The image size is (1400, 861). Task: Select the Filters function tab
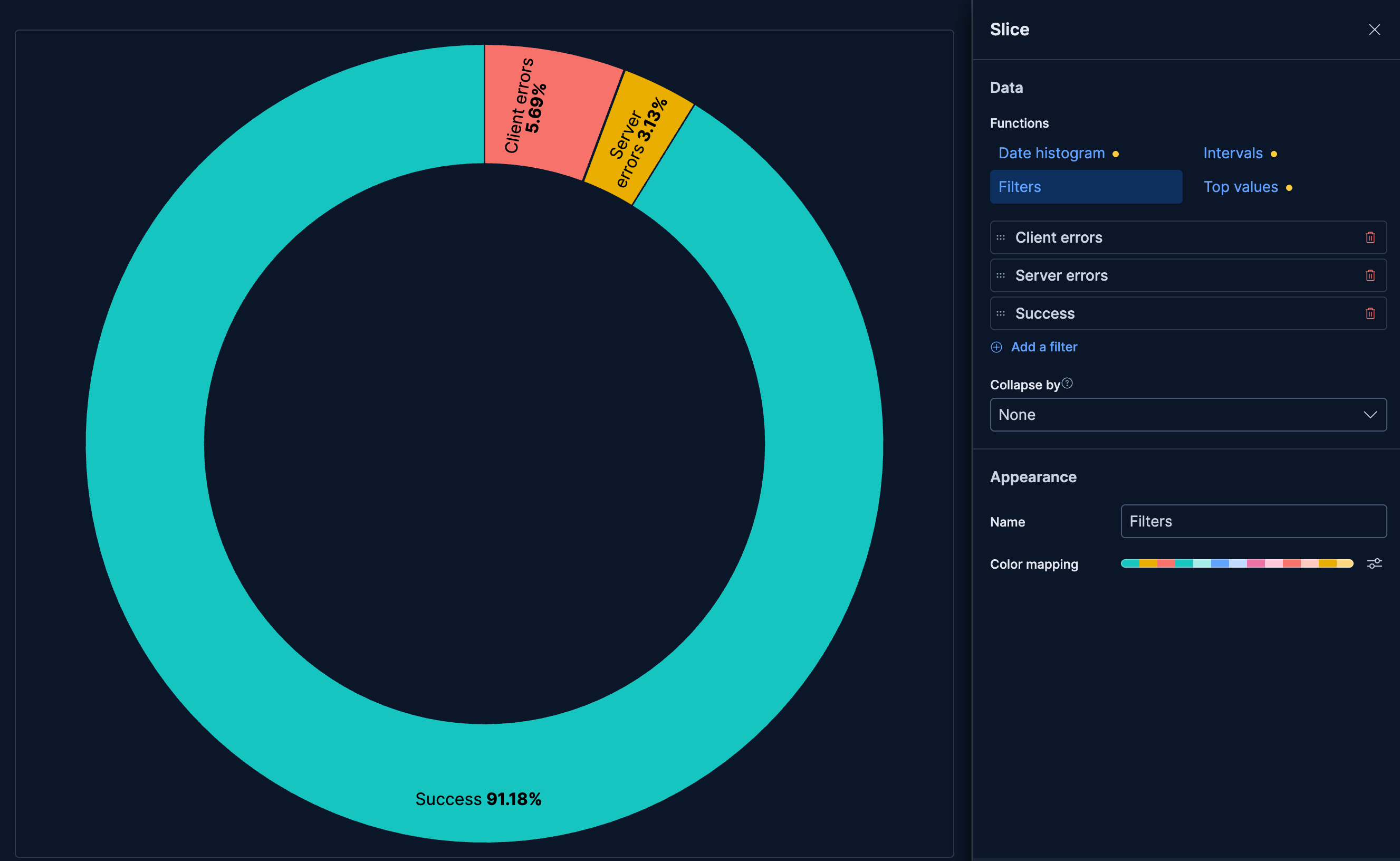tap(1019, 187)
